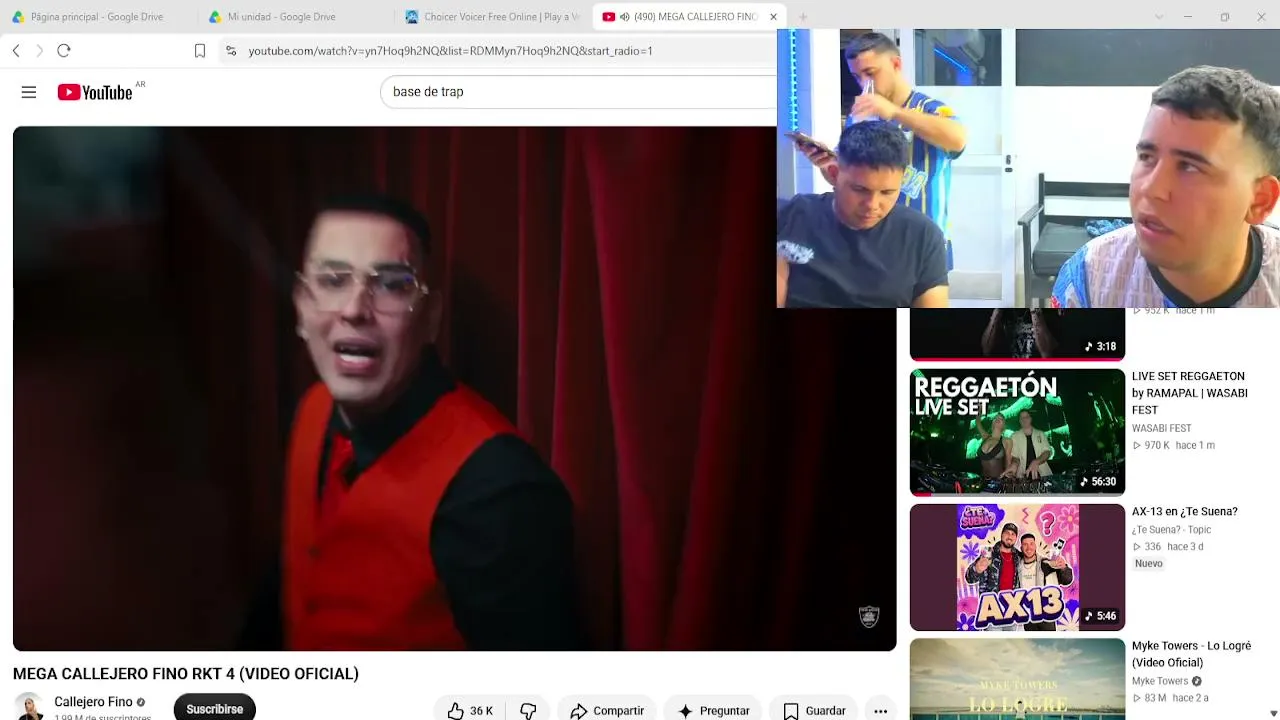Click the 5:46 duration badge
The image size is (1280, 720).
click(x=1100, y=616)
